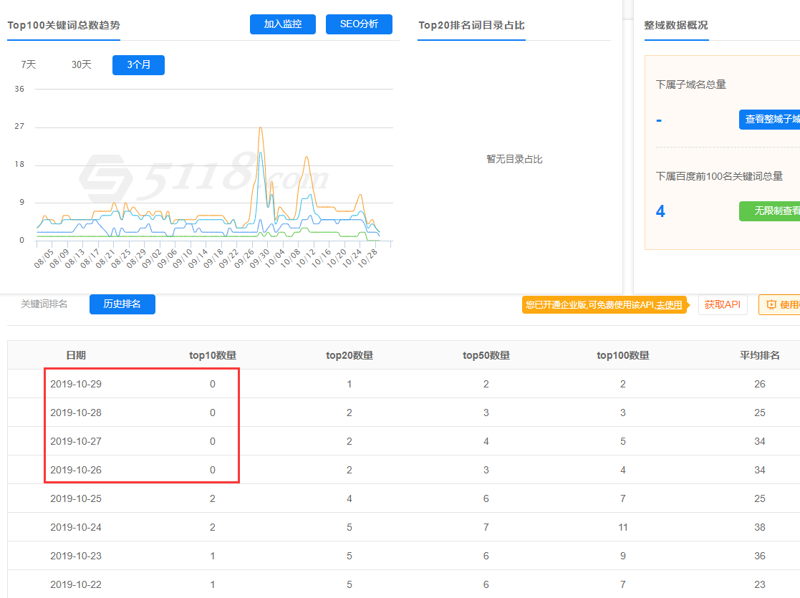This screenshot has height=598, width=800.
Task: Click the 10/28 x-axis date label
Action: (x=367, y=258)
